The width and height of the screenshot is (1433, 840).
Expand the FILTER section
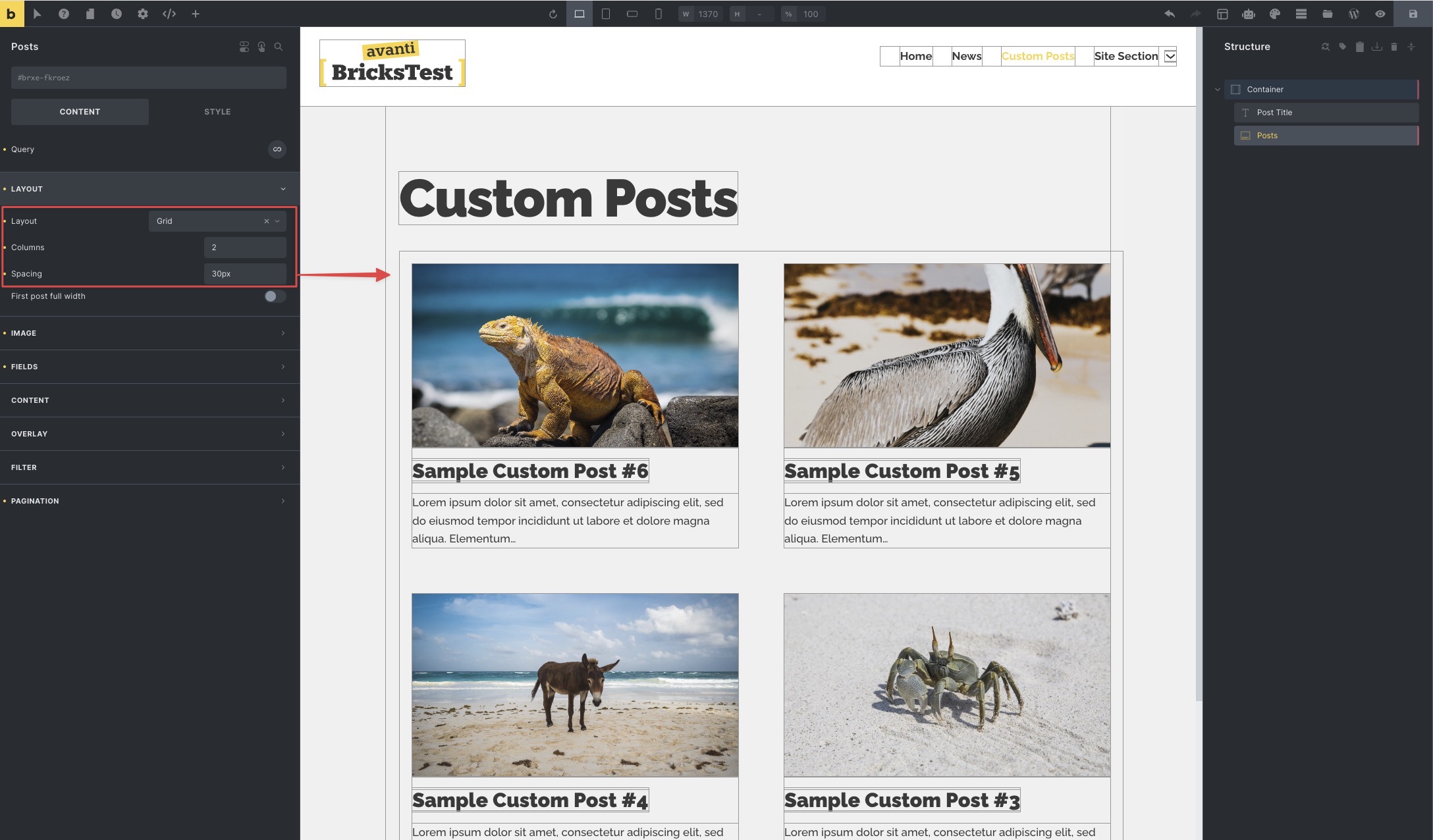149,467
